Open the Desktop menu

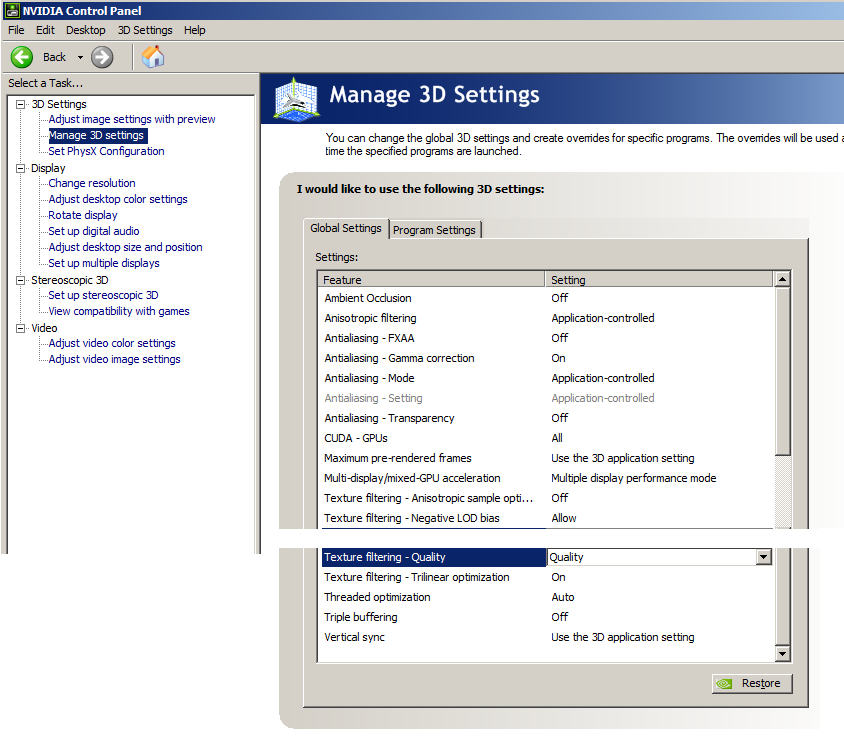(x=86, y=30)
